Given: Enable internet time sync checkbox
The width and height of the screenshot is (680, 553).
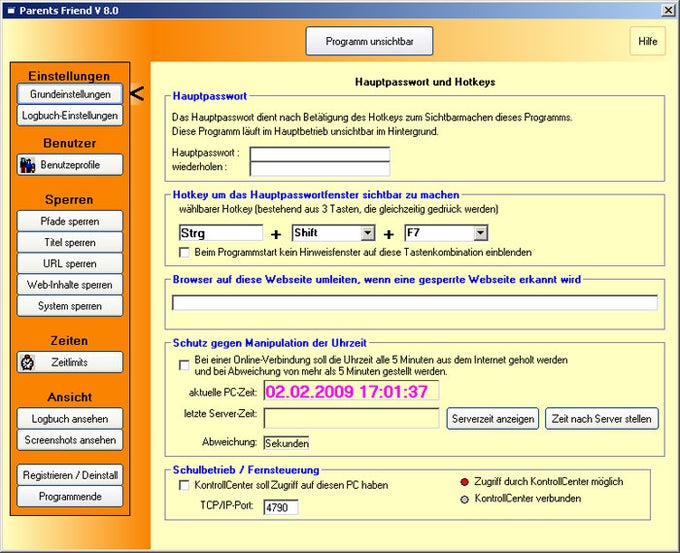Looking at the screenshot, I should (x=184, y=365).
